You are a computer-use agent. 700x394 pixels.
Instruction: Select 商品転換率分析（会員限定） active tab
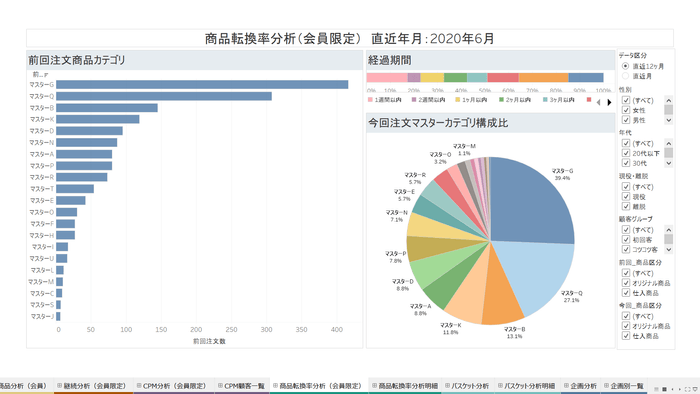click(x=319, y=386)
